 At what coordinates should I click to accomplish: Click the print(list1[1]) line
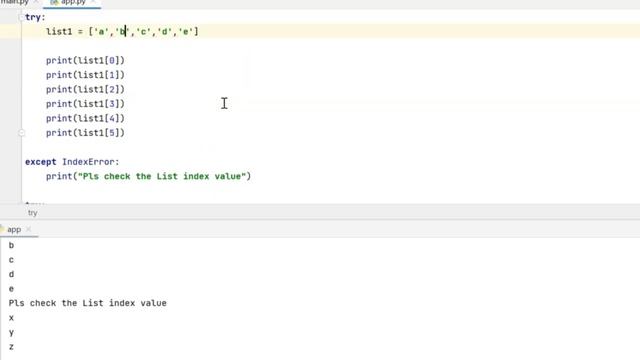tap(85, 75)
